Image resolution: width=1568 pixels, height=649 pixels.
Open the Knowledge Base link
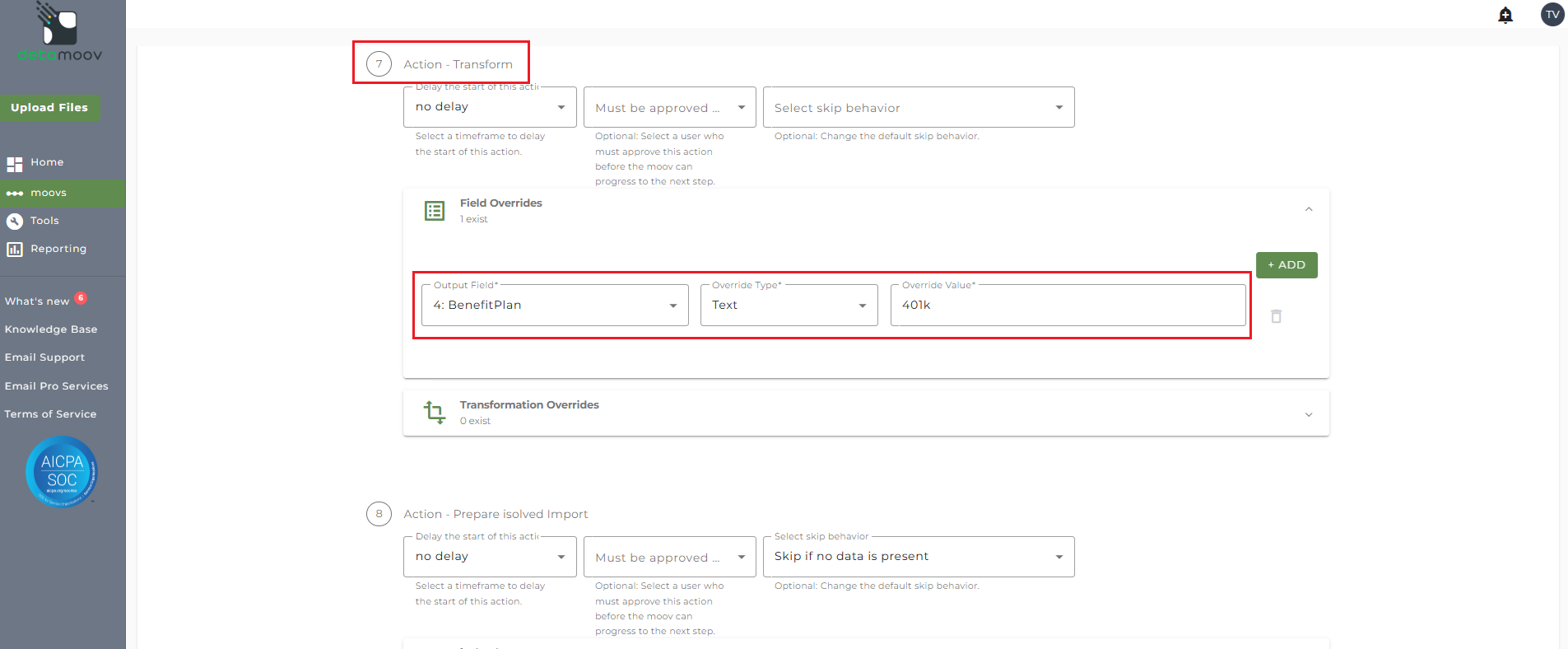51,329
